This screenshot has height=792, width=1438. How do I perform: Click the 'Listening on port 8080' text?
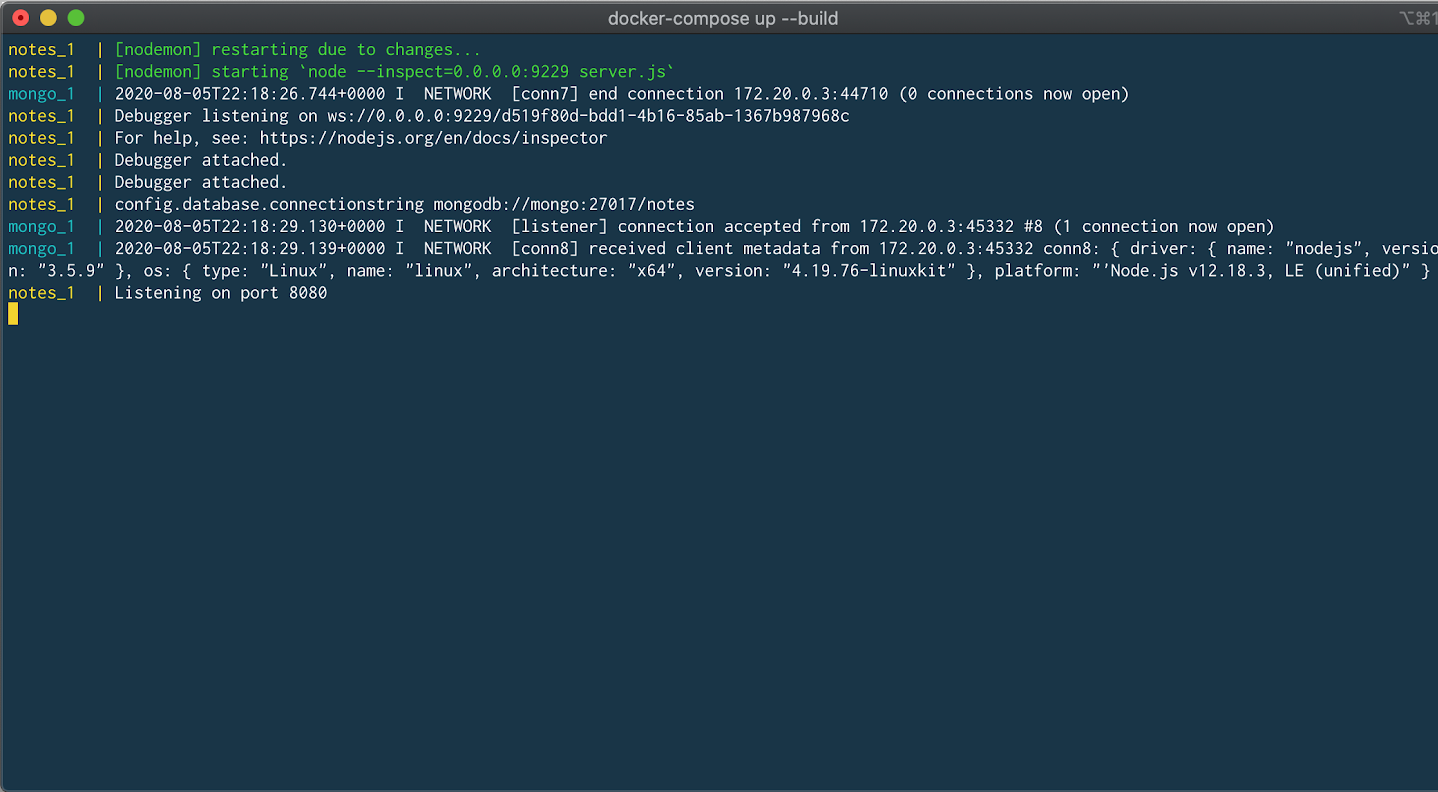220,293
